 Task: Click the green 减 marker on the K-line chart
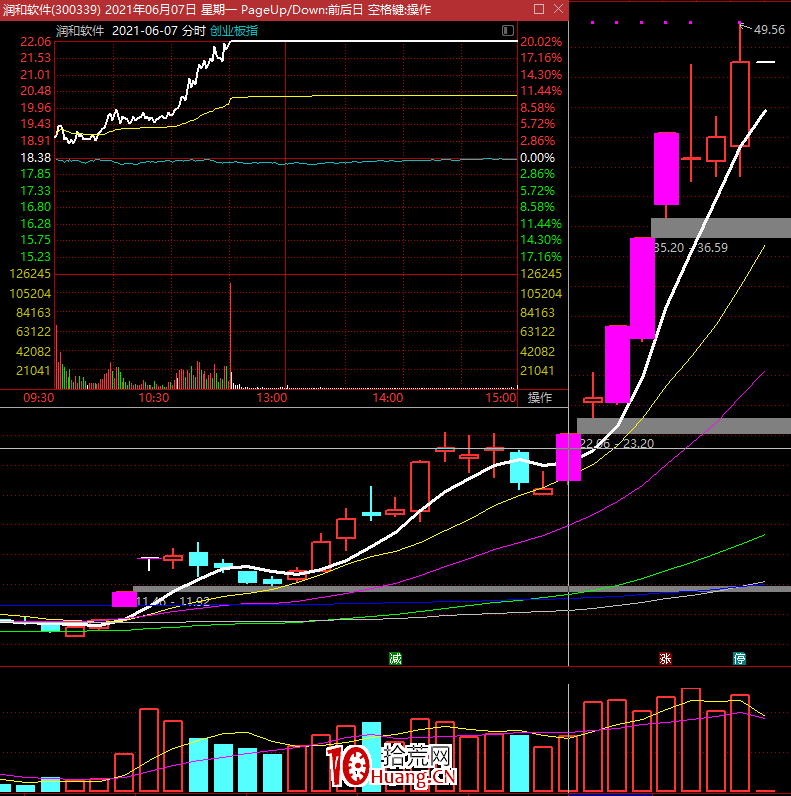point(395,658)
